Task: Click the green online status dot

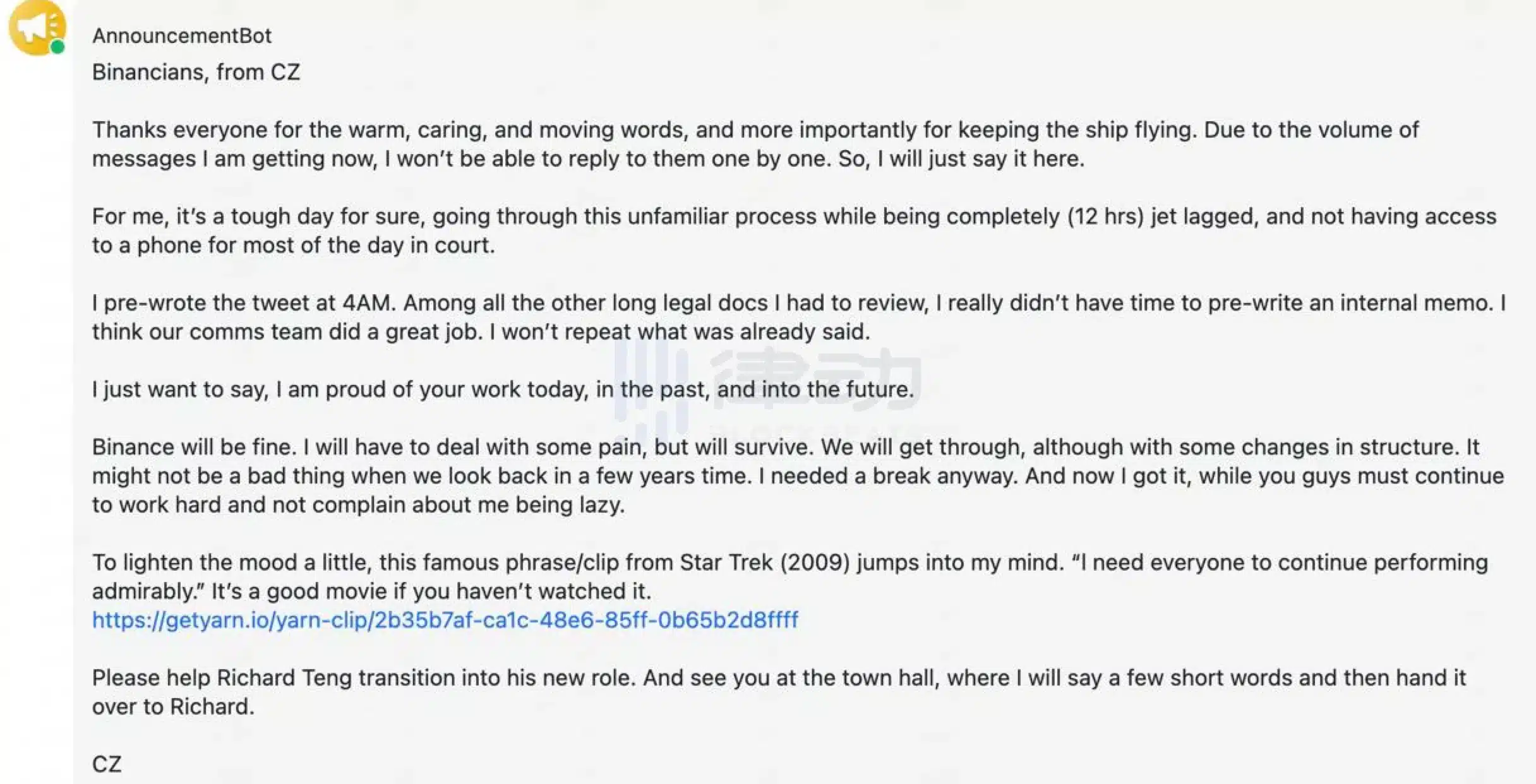Action: pos(57,47)
